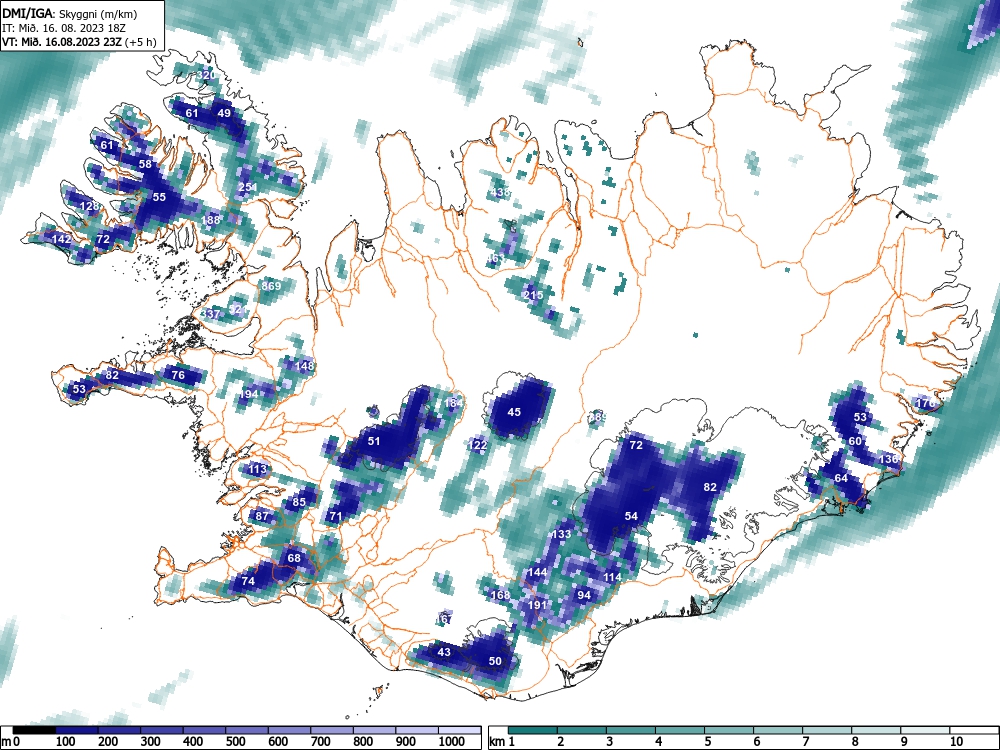
Task: Click the visibility value 168
Action: pyautogui.click(x=501, y=595)
